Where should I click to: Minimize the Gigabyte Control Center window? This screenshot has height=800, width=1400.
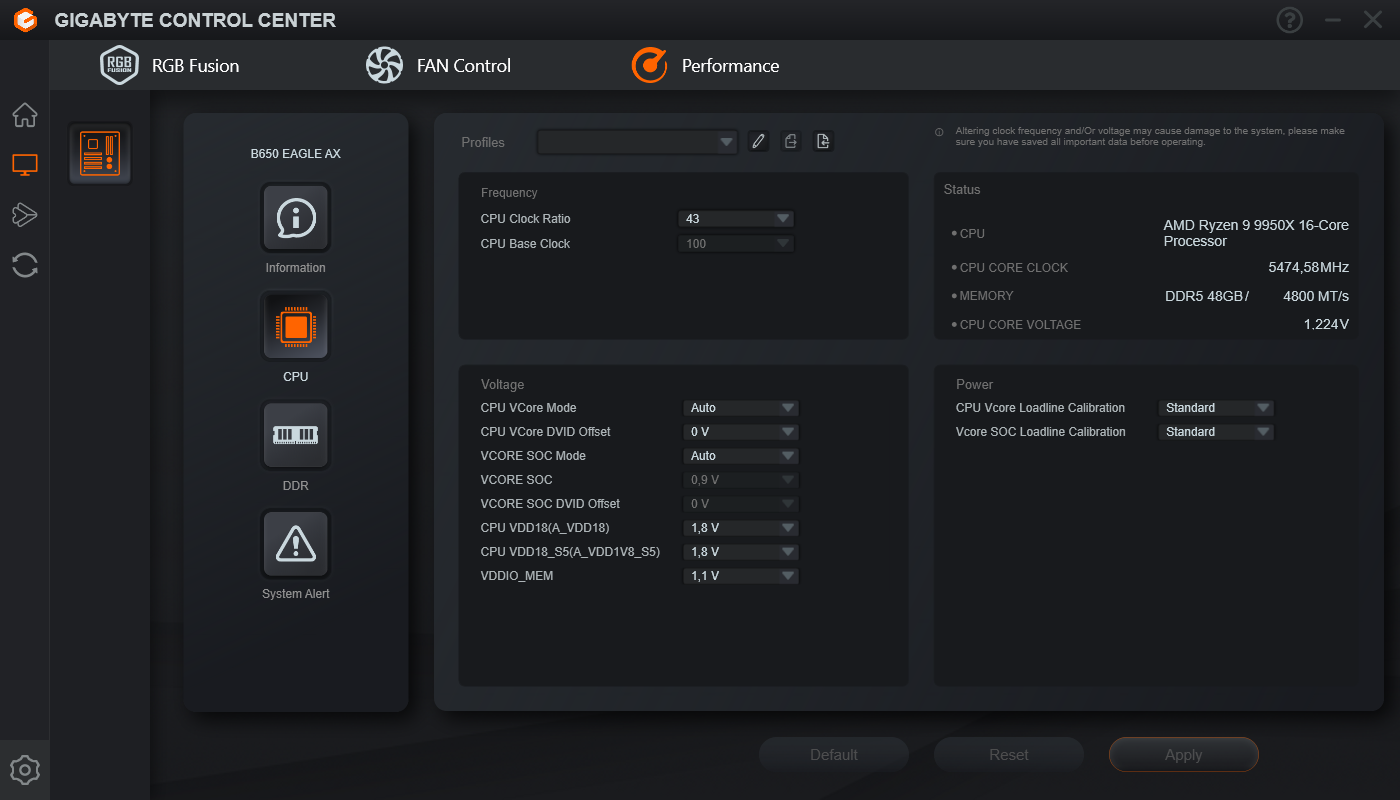pyautogui.click(x=1332, y=20)
